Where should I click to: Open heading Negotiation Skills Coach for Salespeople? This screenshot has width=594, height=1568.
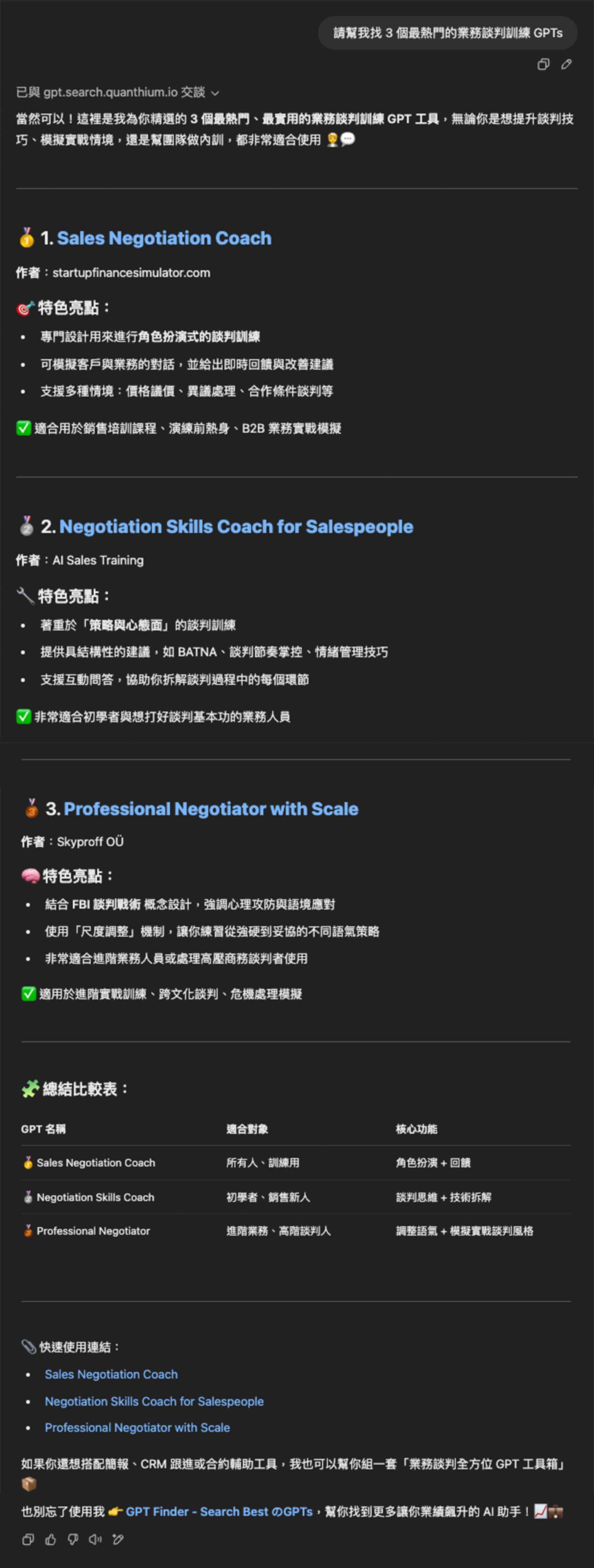[x=236, y=527]
